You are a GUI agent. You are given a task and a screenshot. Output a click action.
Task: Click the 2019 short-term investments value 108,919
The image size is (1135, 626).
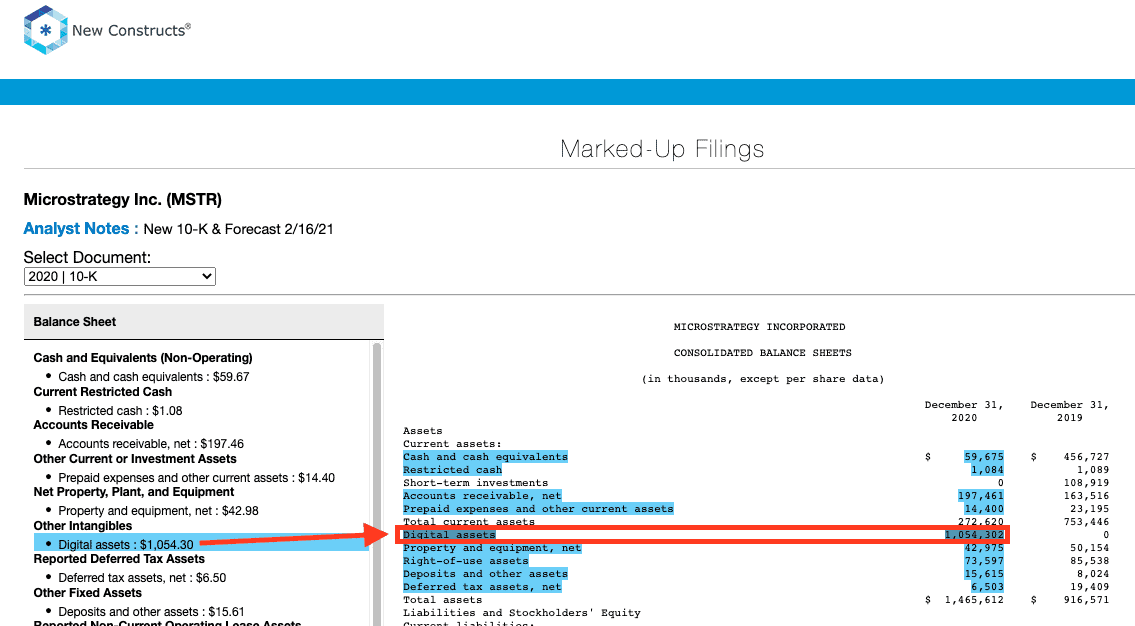coord(1086,483)
